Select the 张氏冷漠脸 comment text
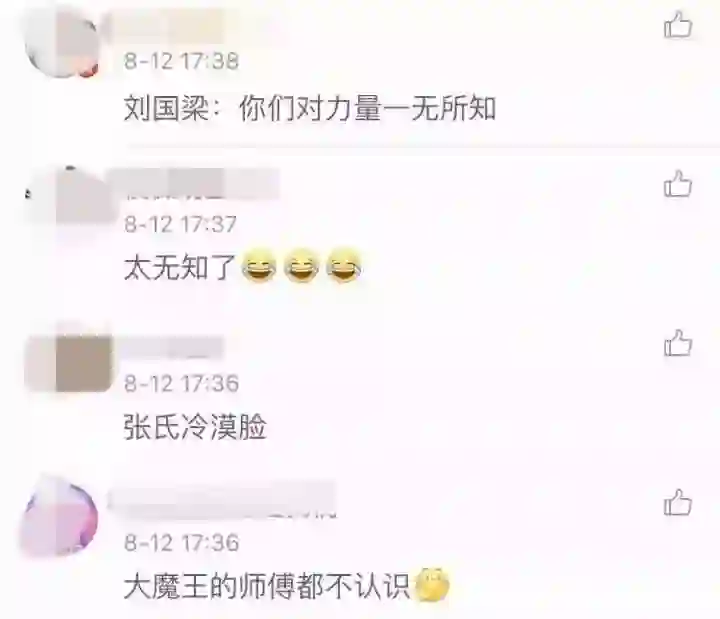The height and width of the screenshot is (619, 720). [x=195, y=428]
